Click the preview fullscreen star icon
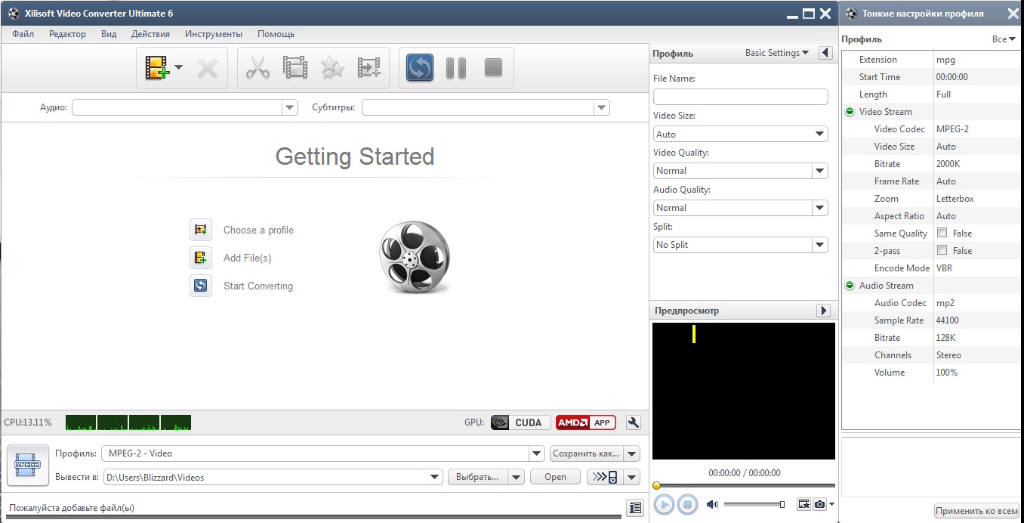Image resolution: width=1024 pixels, height=523 pixels. [x=803, y=504]
